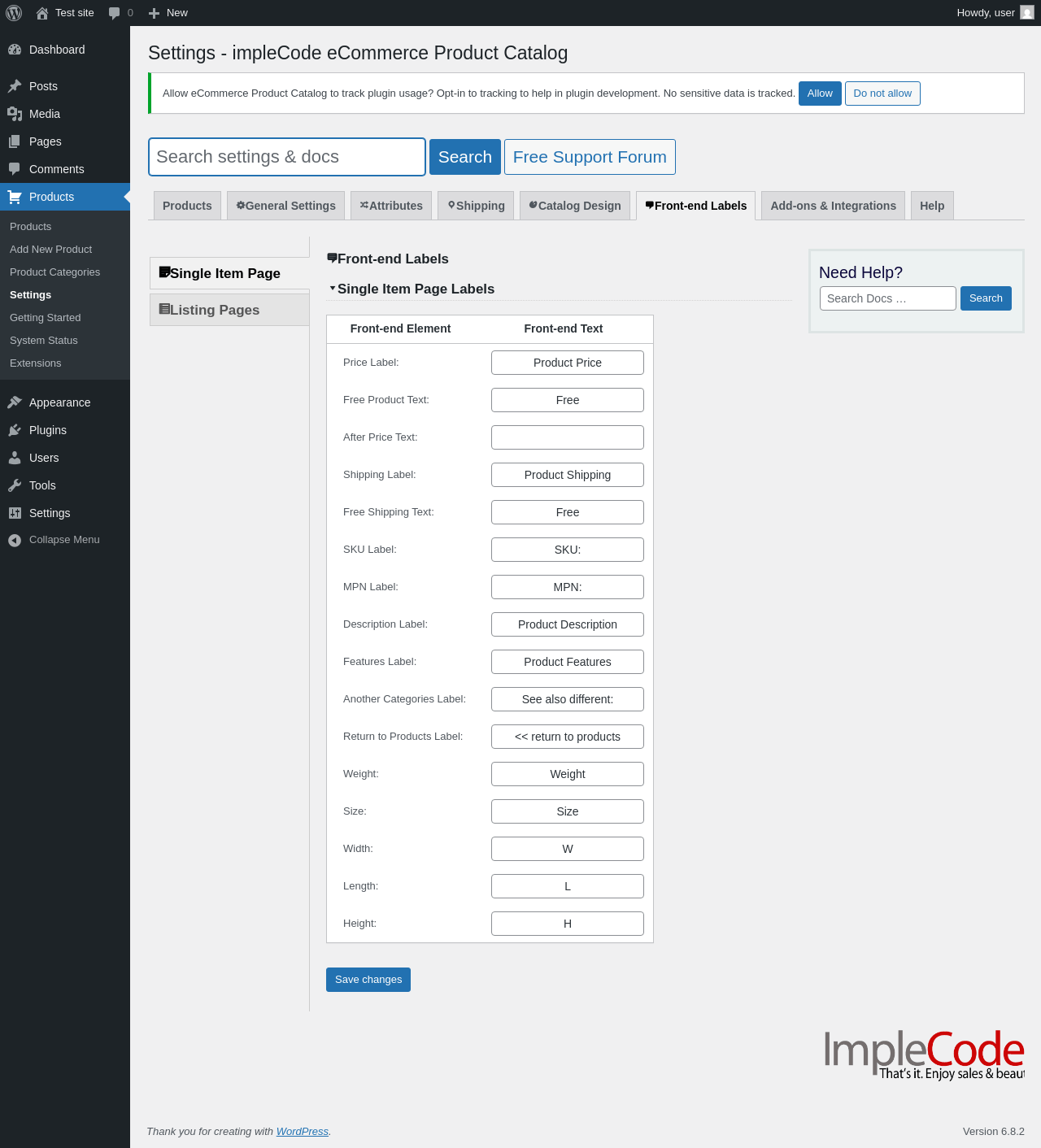Click the Length text field
Viewport: 1041px width, 1148px height.
coord(568,886)
